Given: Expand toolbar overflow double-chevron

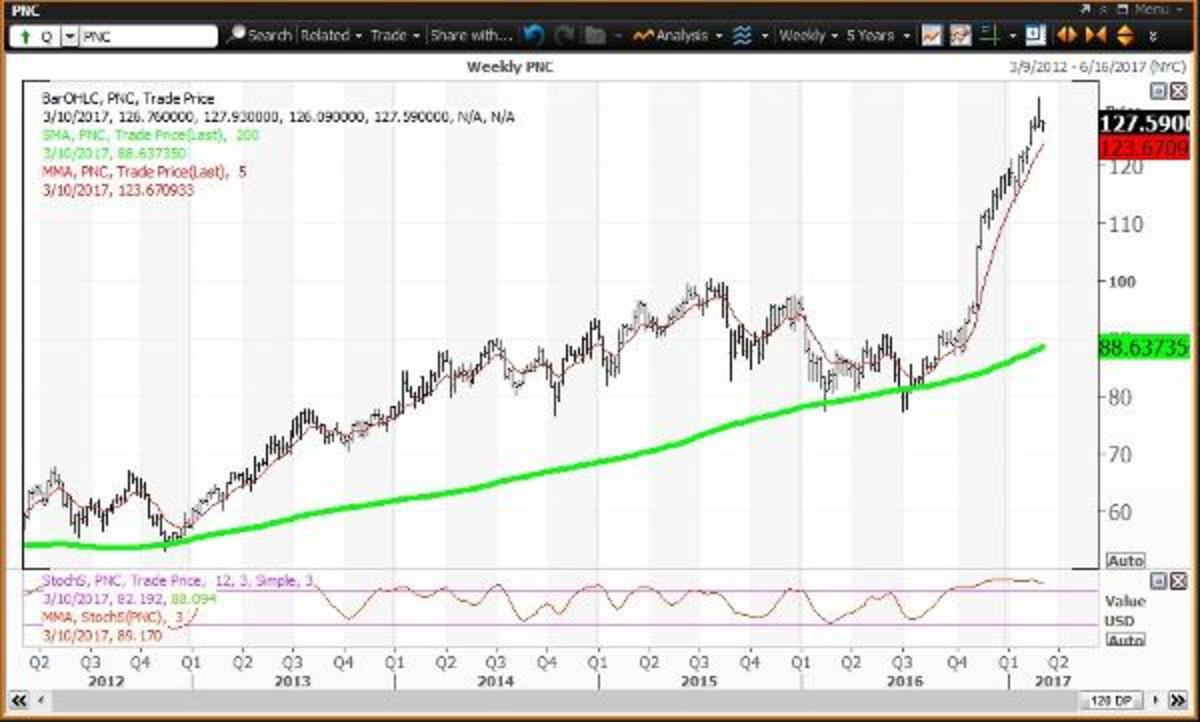Looking at the screenshot, I should (1154, 36).
